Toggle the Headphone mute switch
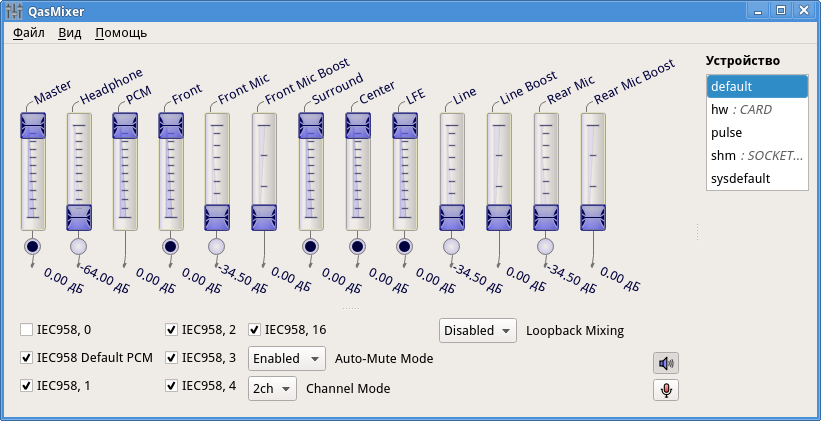The height and width of the screenshot is (421, 821). pos(79,247)
